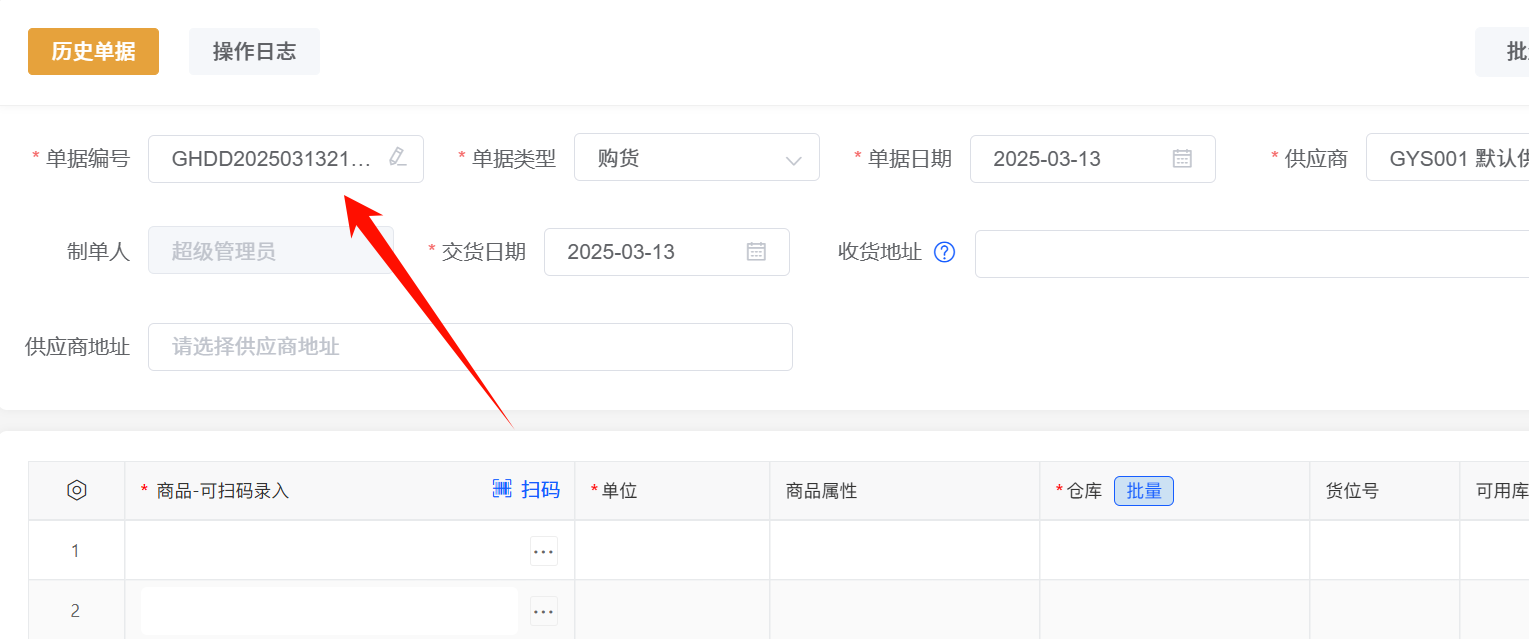Open calendar icon in 单据日期 field
The width and height of the screenshot is (1529, 639).
[x=1182, y=158]
